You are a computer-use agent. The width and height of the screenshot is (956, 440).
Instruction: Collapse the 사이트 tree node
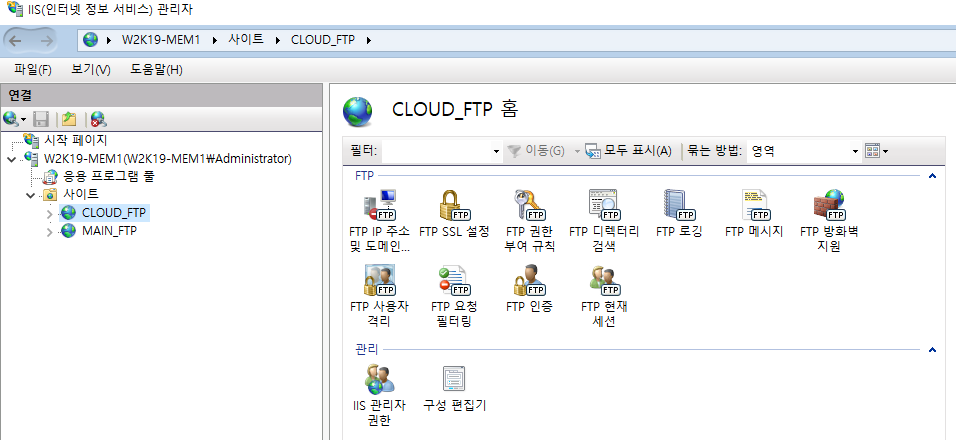tap(30, 195)
